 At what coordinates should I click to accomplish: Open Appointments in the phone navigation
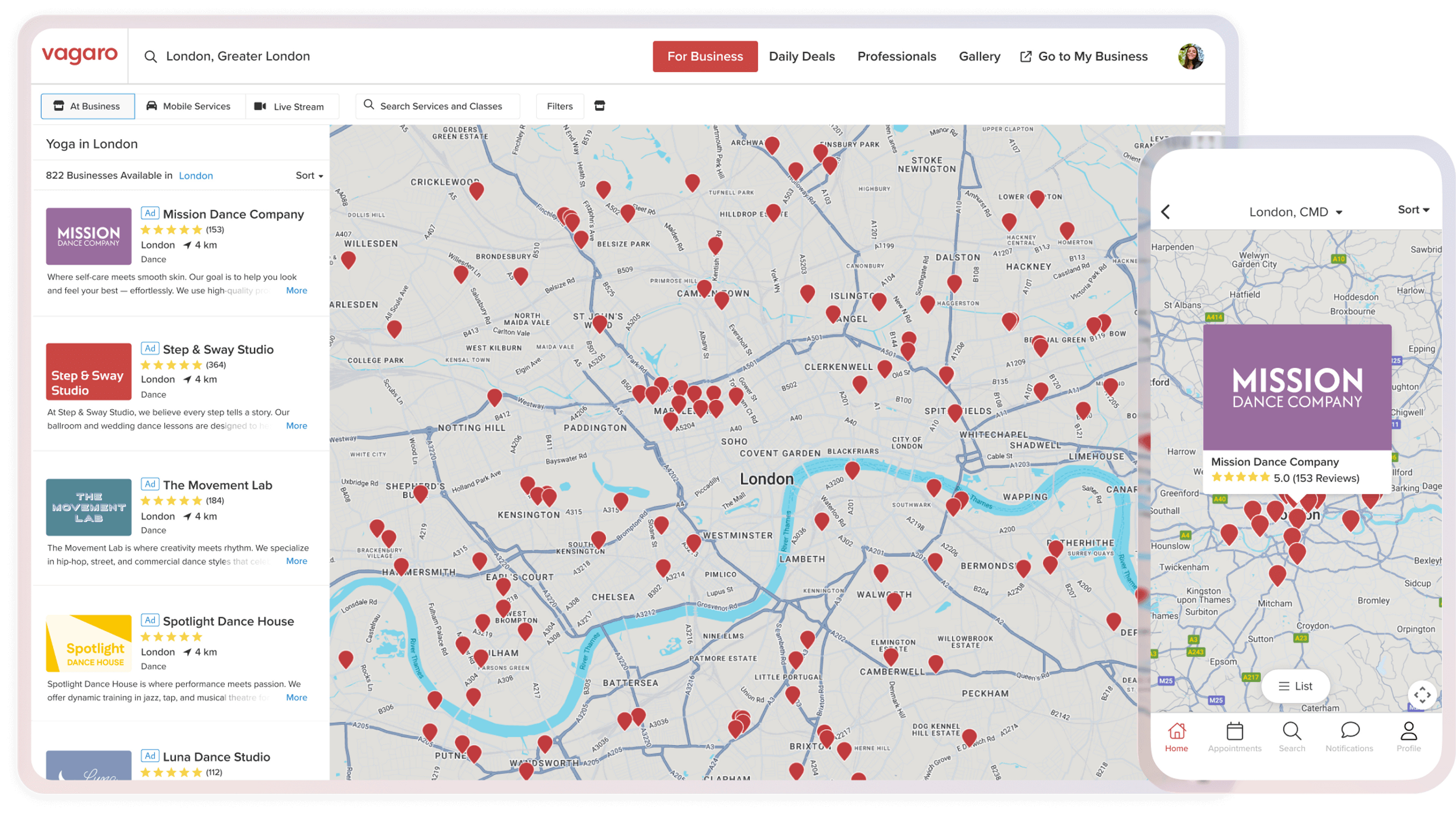[x=1235, y=737]
